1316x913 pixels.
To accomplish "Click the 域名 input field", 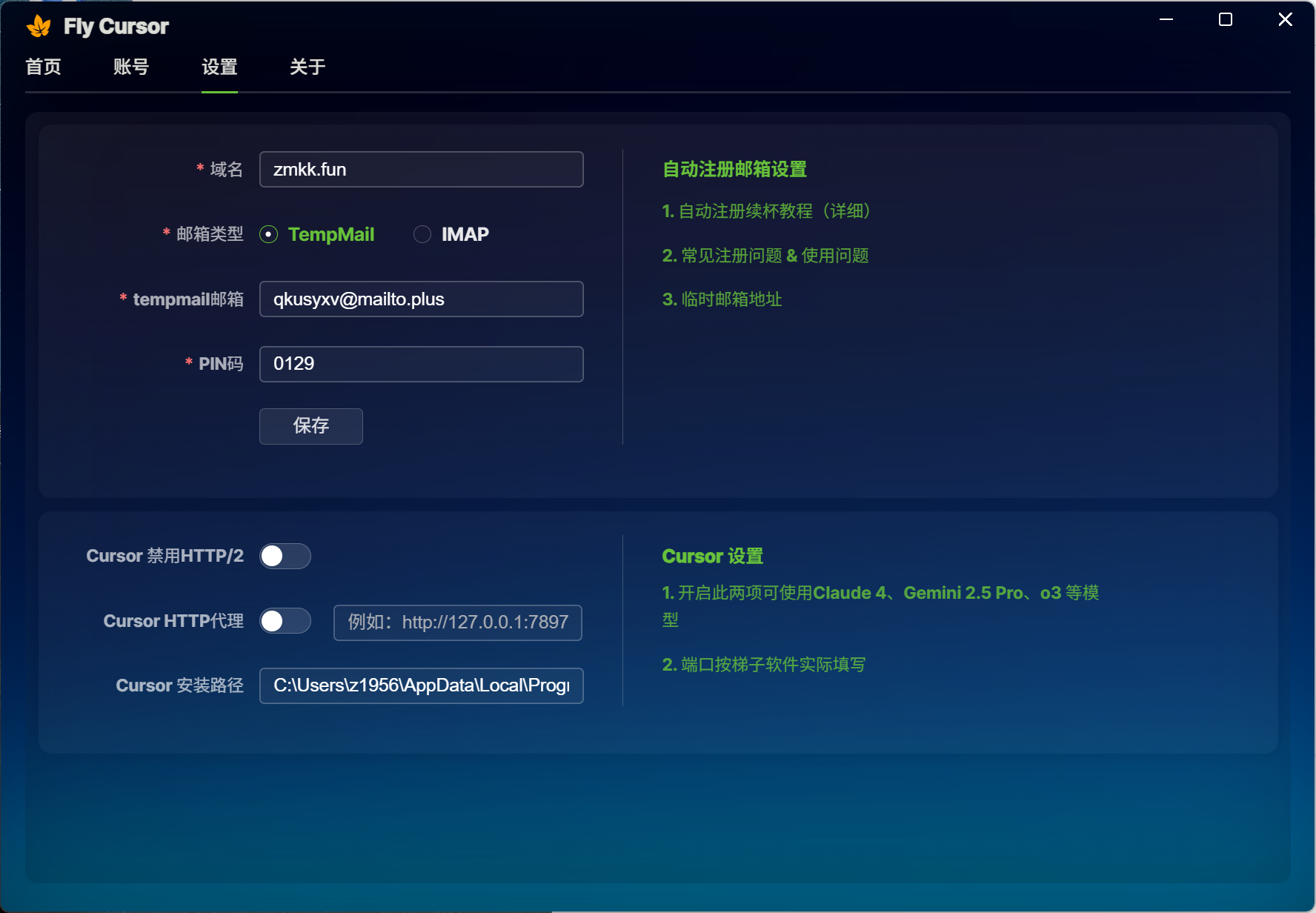I will coord(422,170).
